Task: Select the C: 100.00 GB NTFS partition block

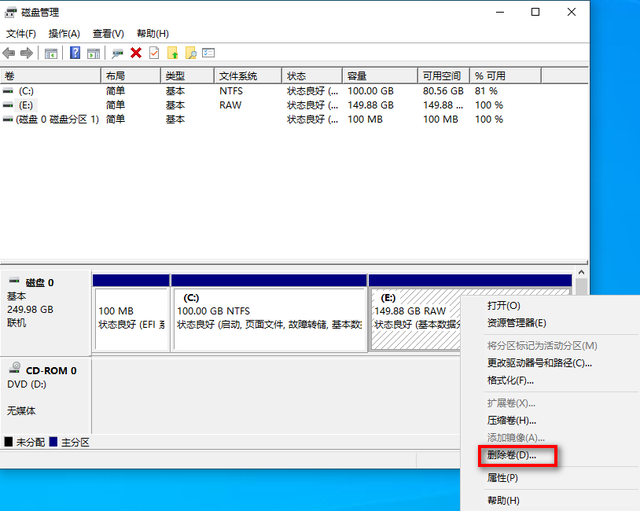Action: point(269,319)
